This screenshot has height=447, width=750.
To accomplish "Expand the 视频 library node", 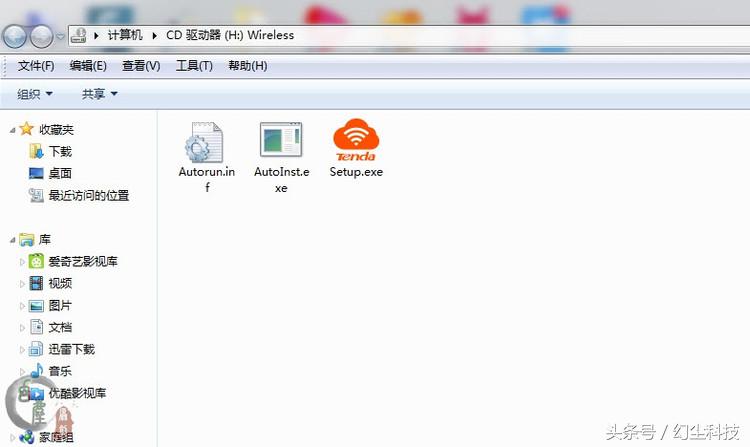I will [x=23, y=284].
